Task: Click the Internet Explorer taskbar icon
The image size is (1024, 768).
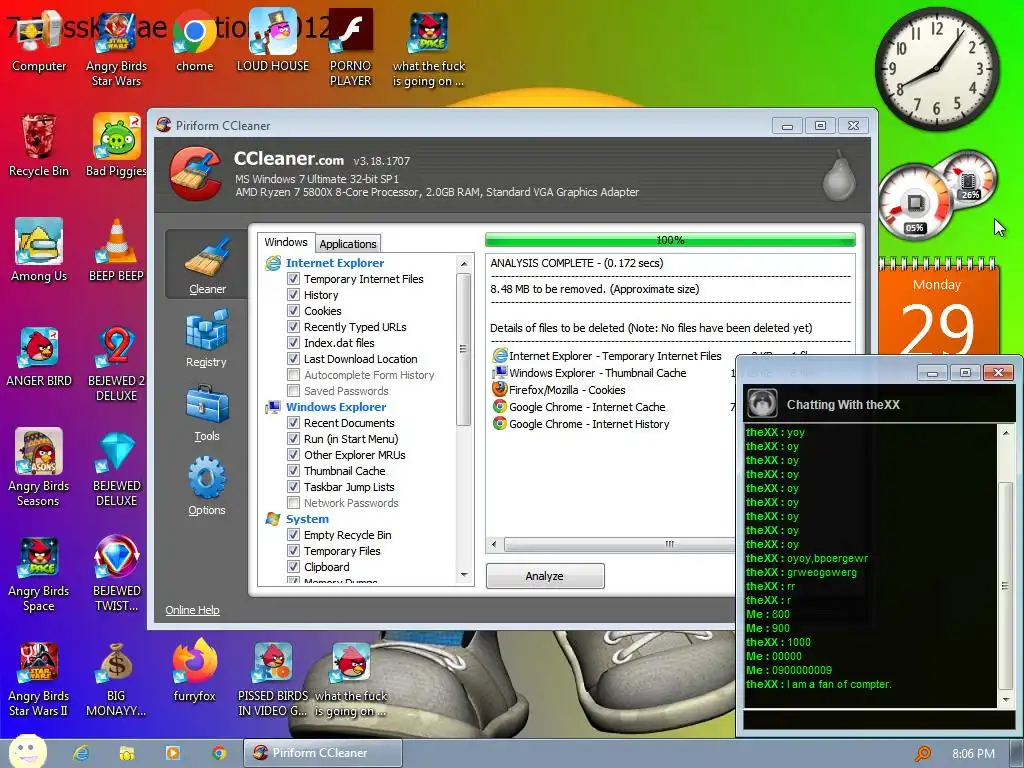Action: [81, 753]
